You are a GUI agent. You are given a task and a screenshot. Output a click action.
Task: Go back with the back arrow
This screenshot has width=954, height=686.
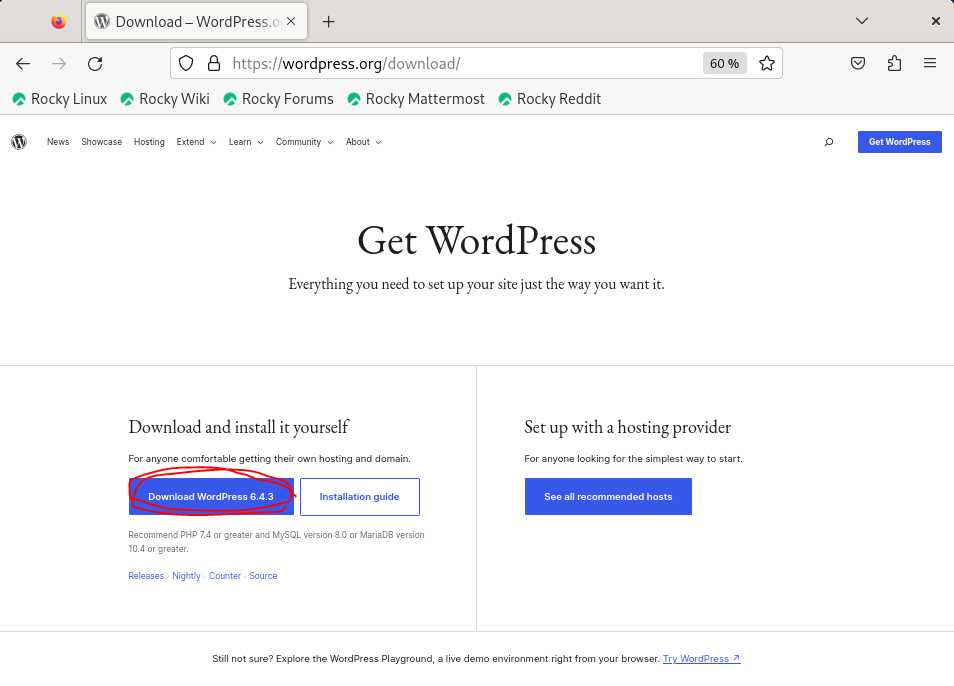(x=23, y=63)
